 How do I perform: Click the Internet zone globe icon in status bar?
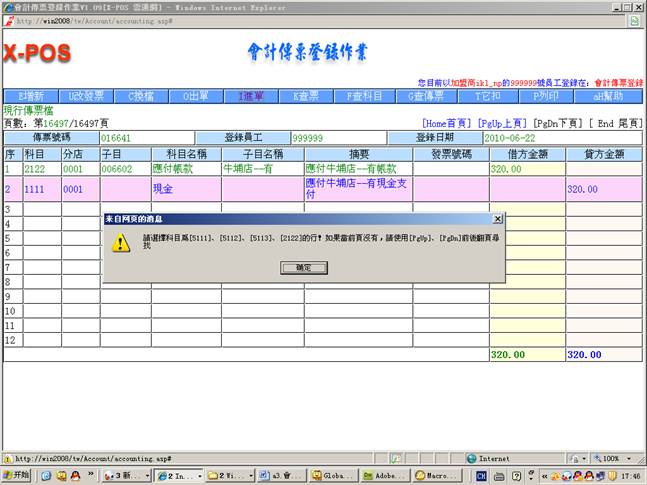[471, 458]
